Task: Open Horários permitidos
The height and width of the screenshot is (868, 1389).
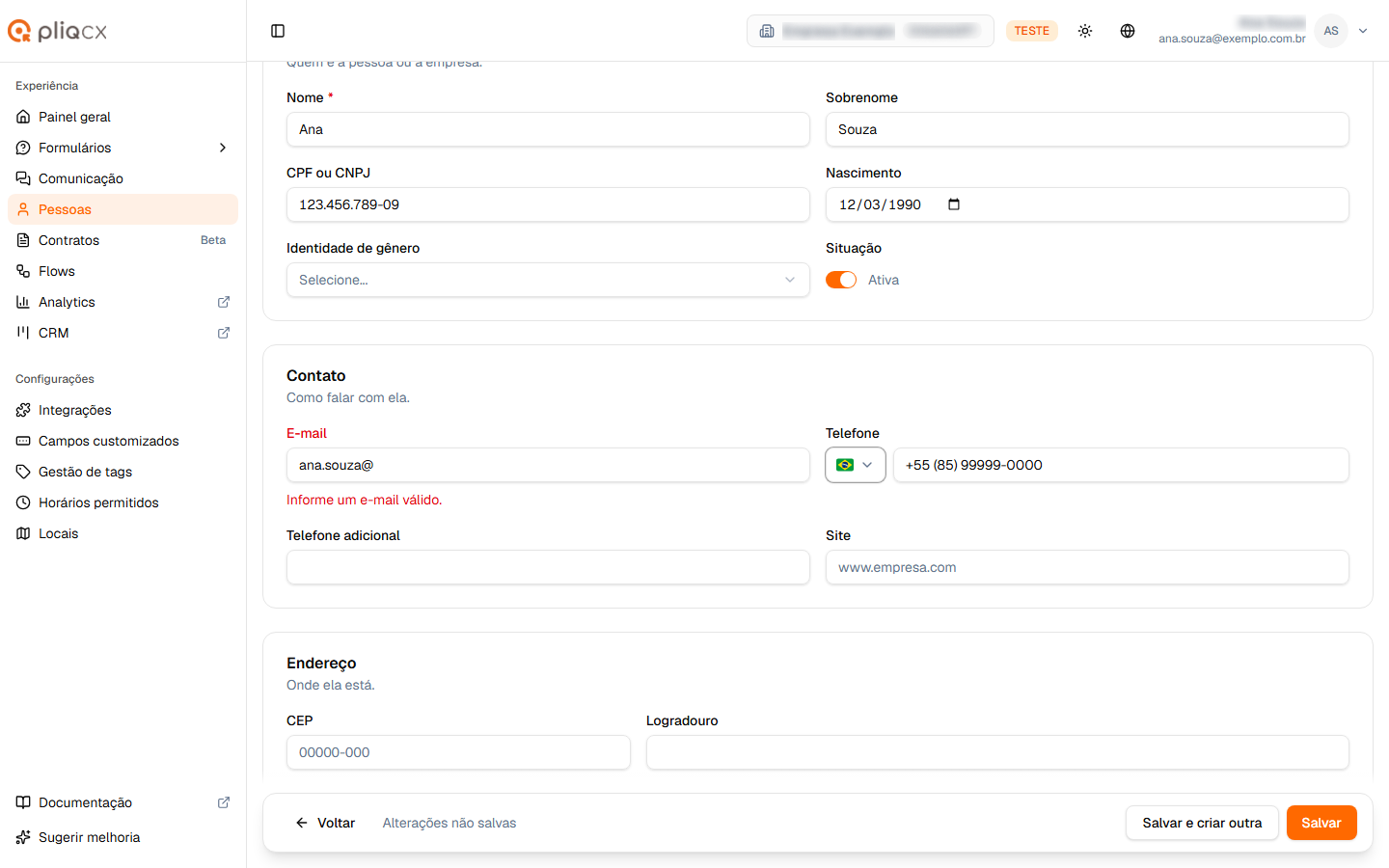Action: 123,502
